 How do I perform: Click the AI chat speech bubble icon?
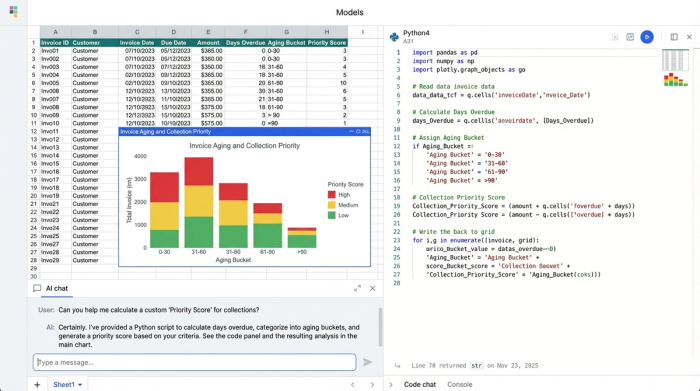click(x=37, y=288)
